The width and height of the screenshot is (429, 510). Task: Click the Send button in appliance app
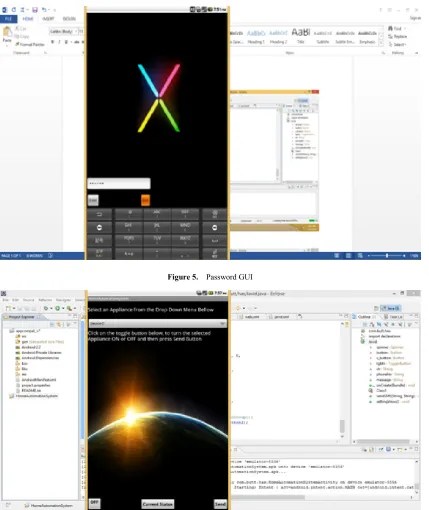click(x=220, y=504)
